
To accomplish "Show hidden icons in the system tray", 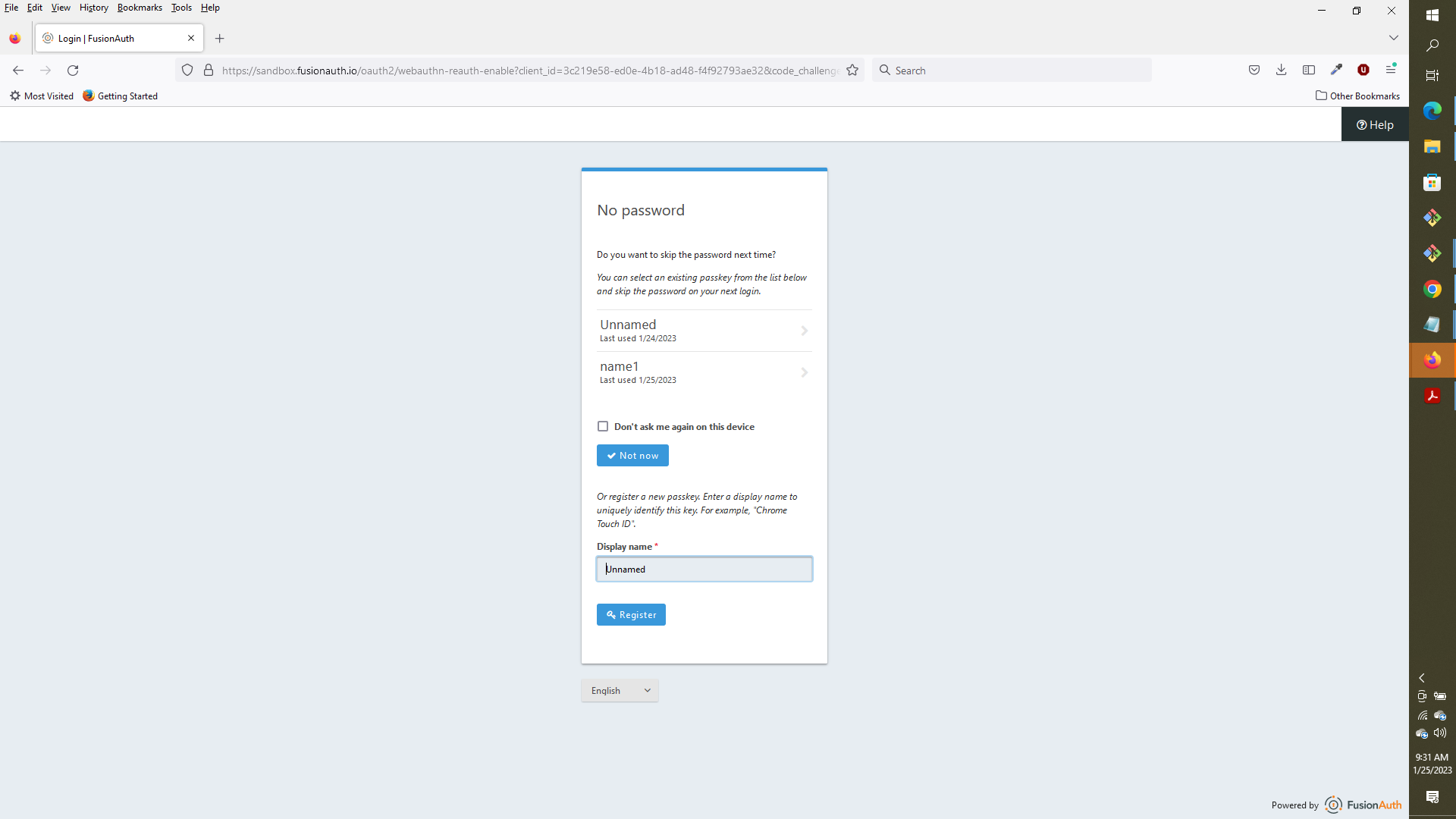I will tap(1421, 677).
